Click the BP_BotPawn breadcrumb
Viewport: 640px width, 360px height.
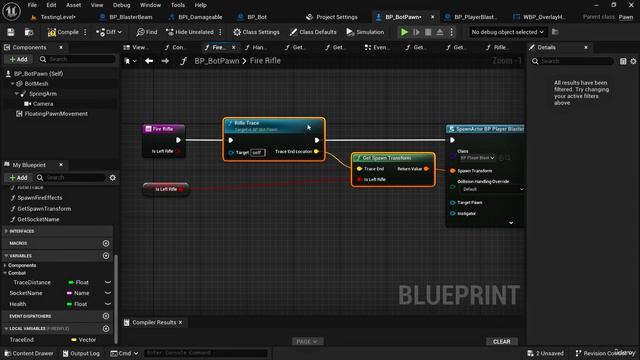(x=217, y=61)
